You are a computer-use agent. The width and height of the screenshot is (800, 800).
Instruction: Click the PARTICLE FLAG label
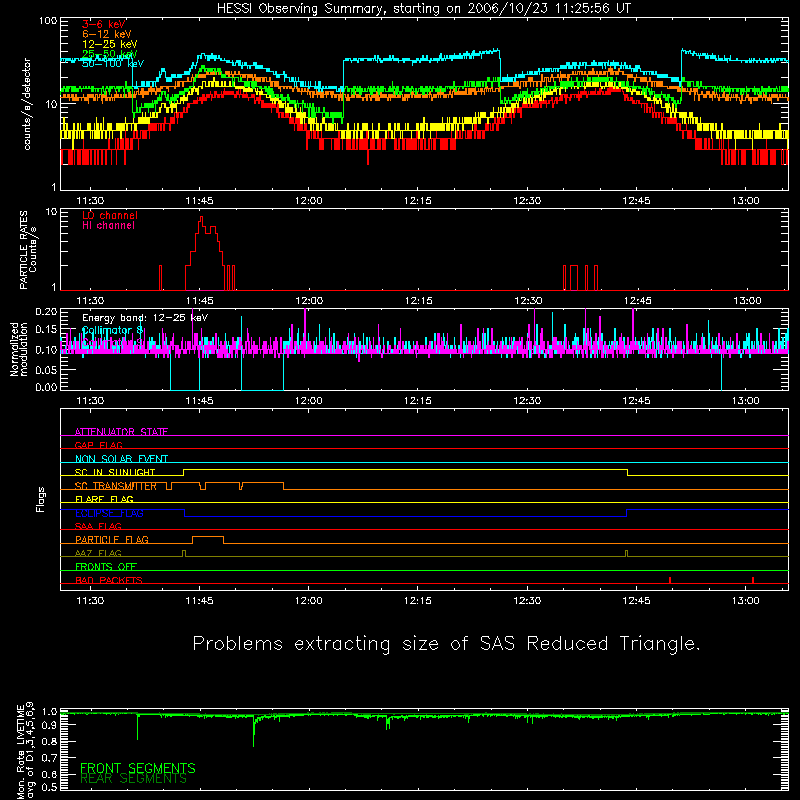point(112,539)
